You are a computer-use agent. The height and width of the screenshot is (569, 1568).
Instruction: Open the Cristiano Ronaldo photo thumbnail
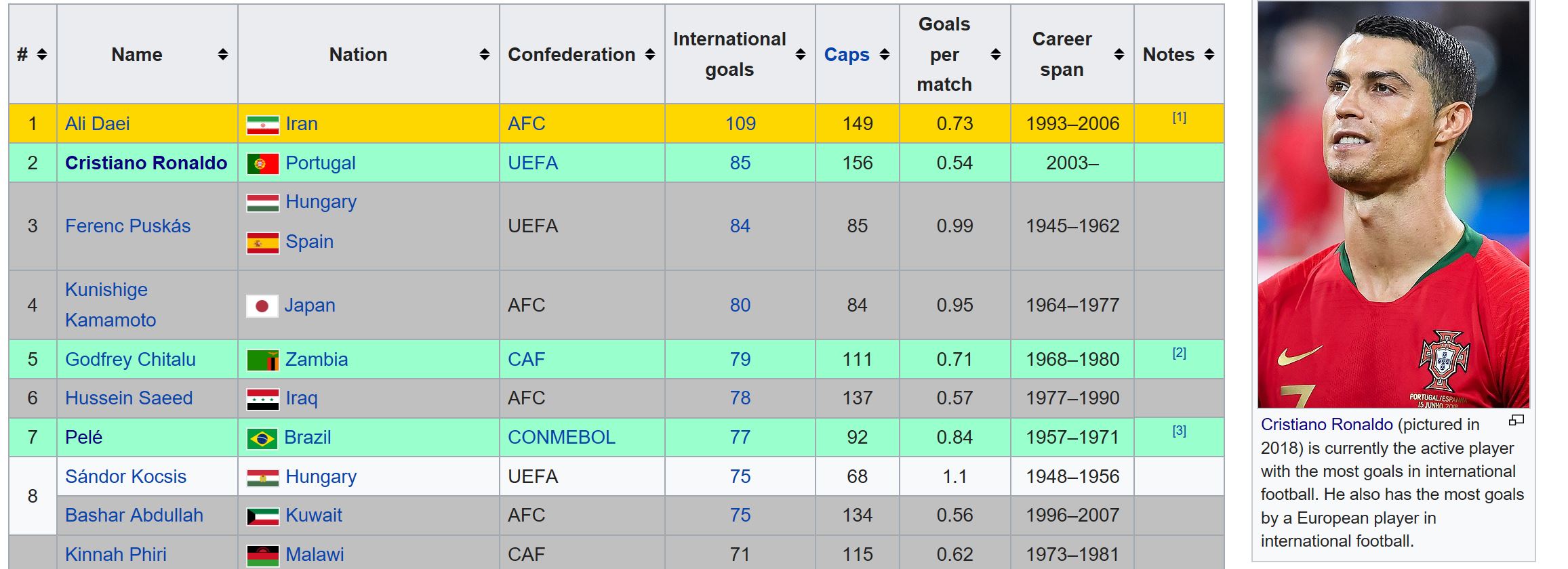[1393, 205]
